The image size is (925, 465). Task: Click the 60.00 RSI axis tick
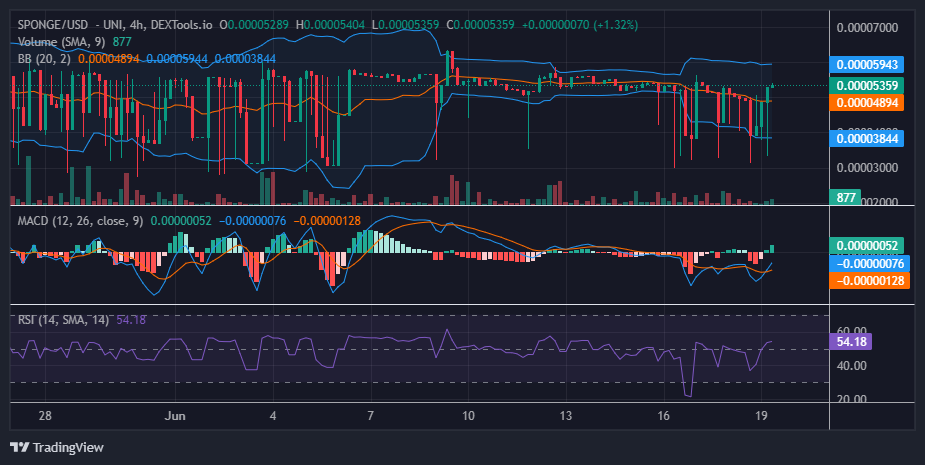click(852, 330)
